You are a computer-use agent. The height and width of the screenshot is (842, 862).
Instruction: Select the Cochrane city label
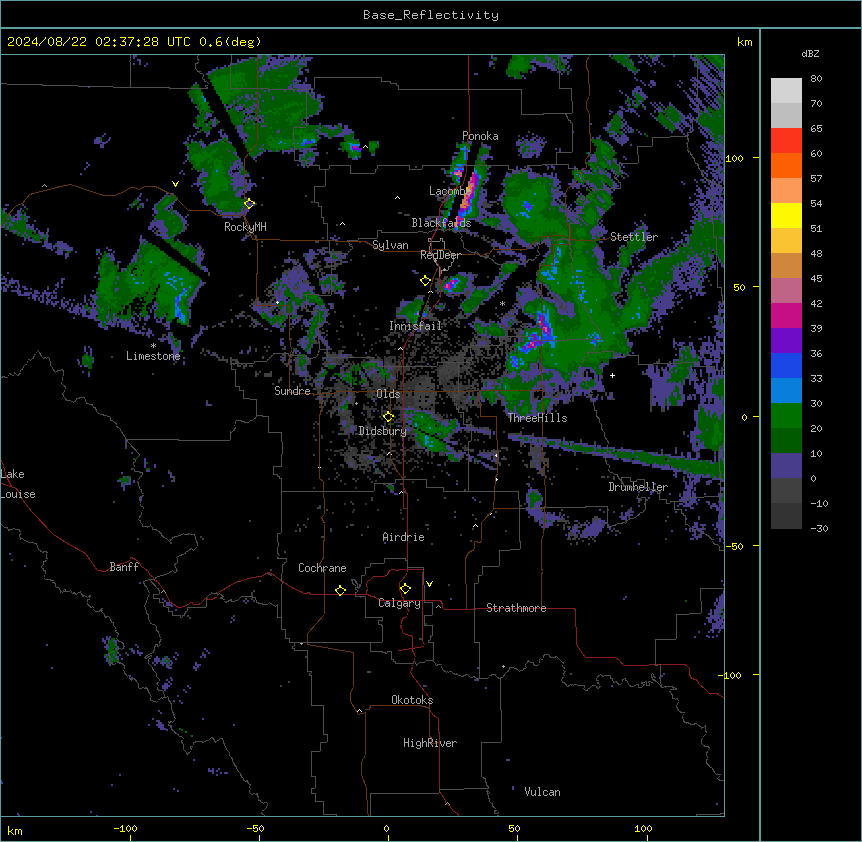pos(322,568)
